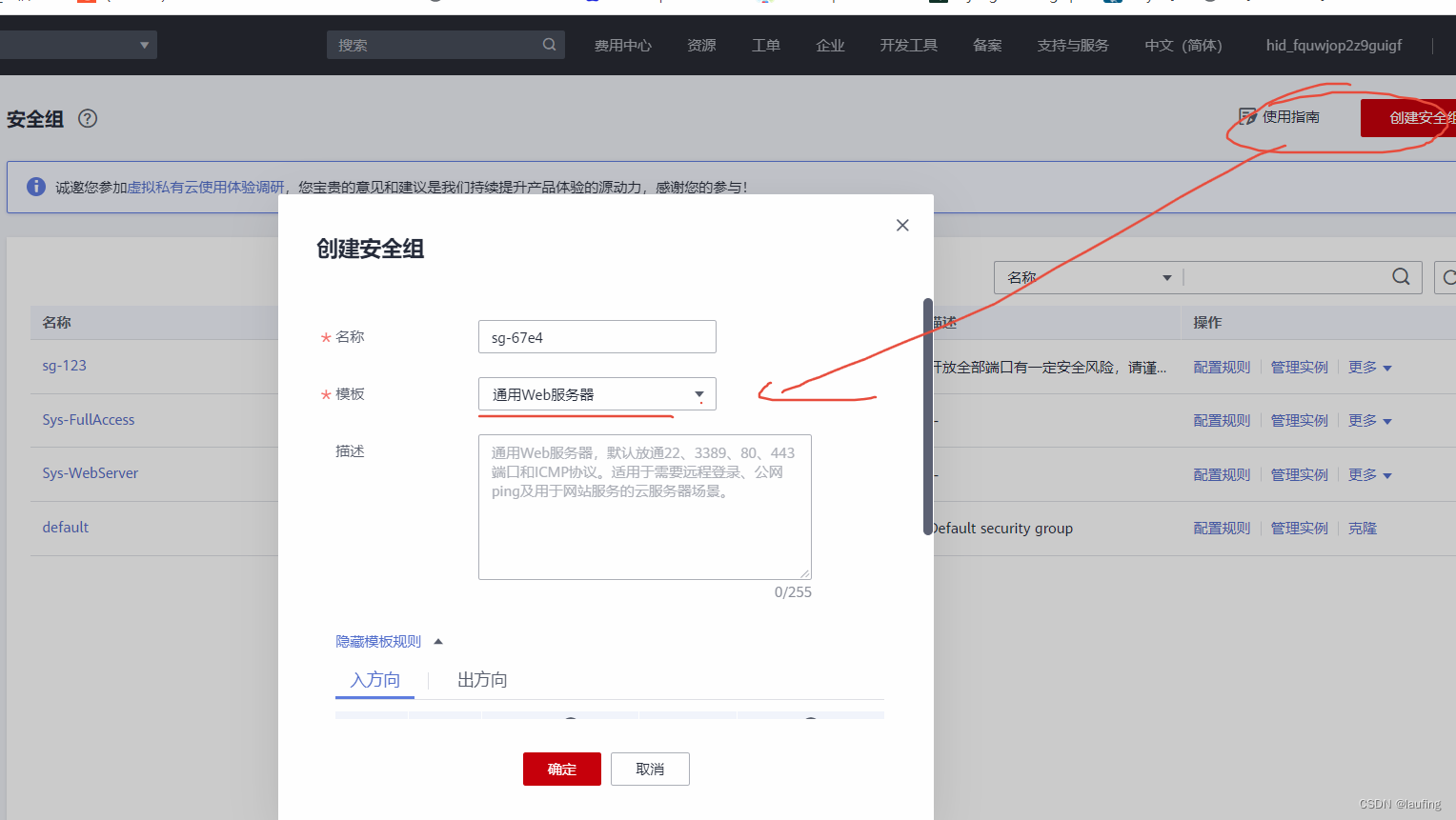Open the security group help icon

(x=88, y=119)
